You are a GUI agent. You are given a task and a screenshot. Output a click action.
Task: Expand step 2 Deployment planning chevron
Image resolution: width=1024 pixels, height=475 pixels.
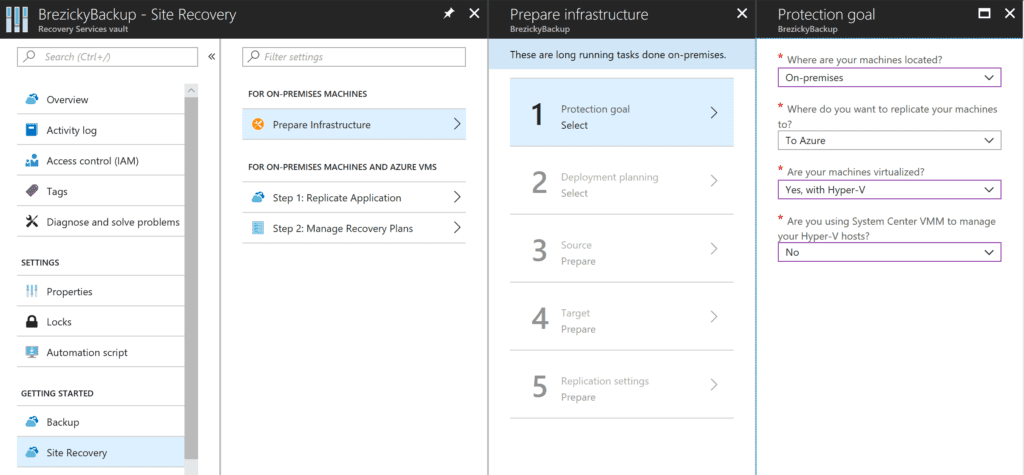point(714,180)
